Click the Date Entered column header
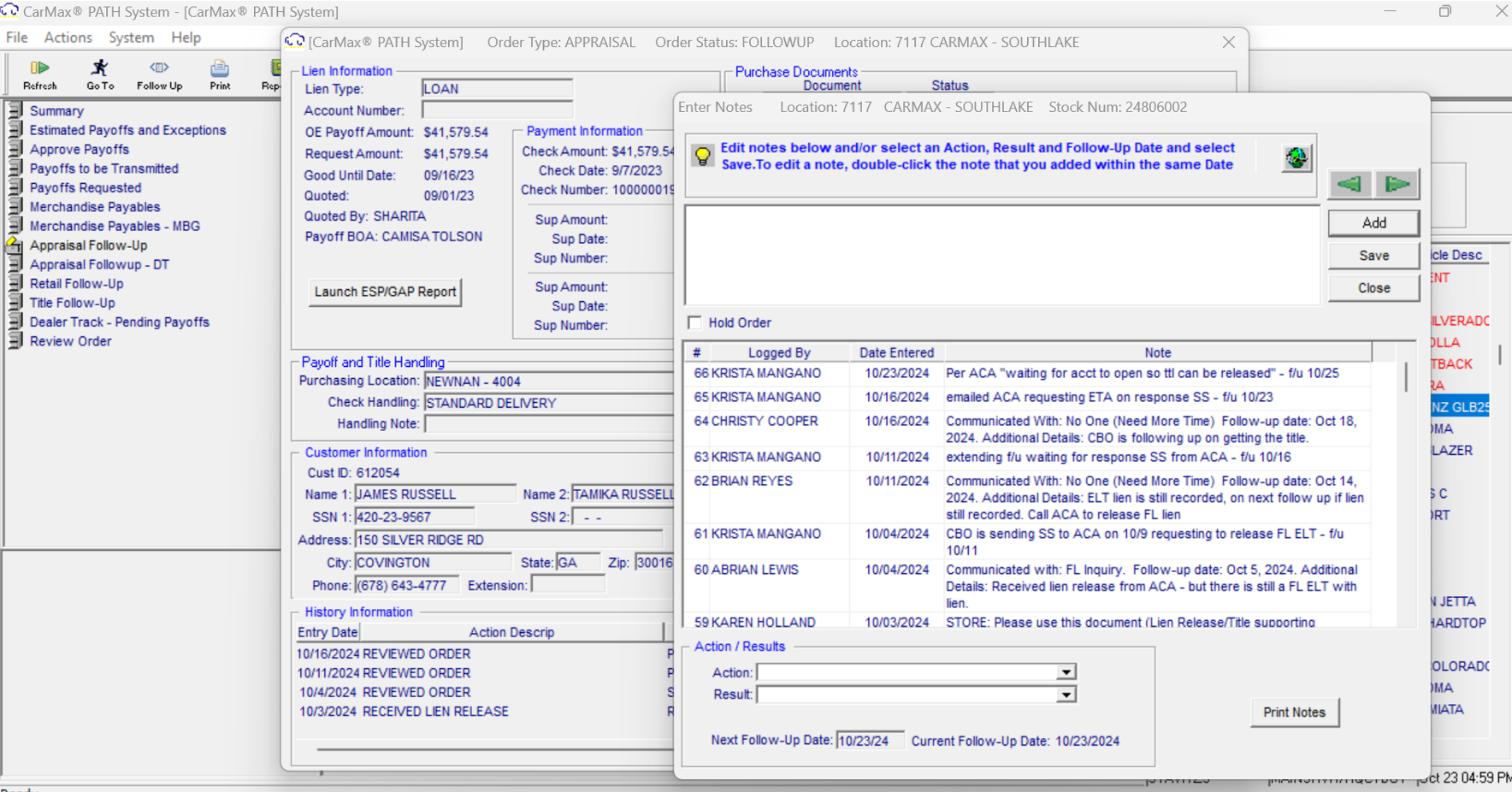 coord(896,352)
